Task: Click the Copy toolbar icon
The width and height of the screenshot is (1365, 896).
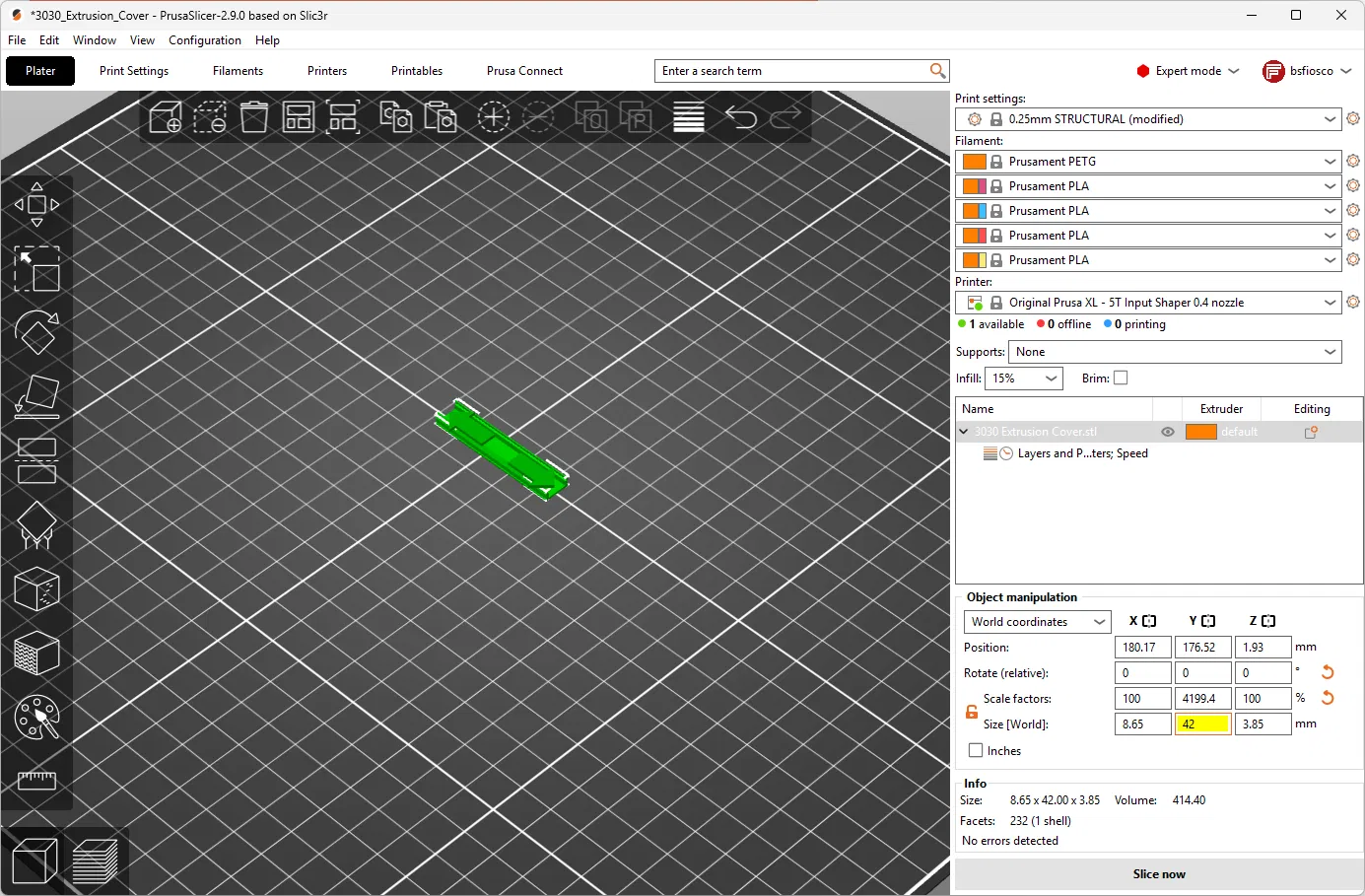Action: click(396, 117)
